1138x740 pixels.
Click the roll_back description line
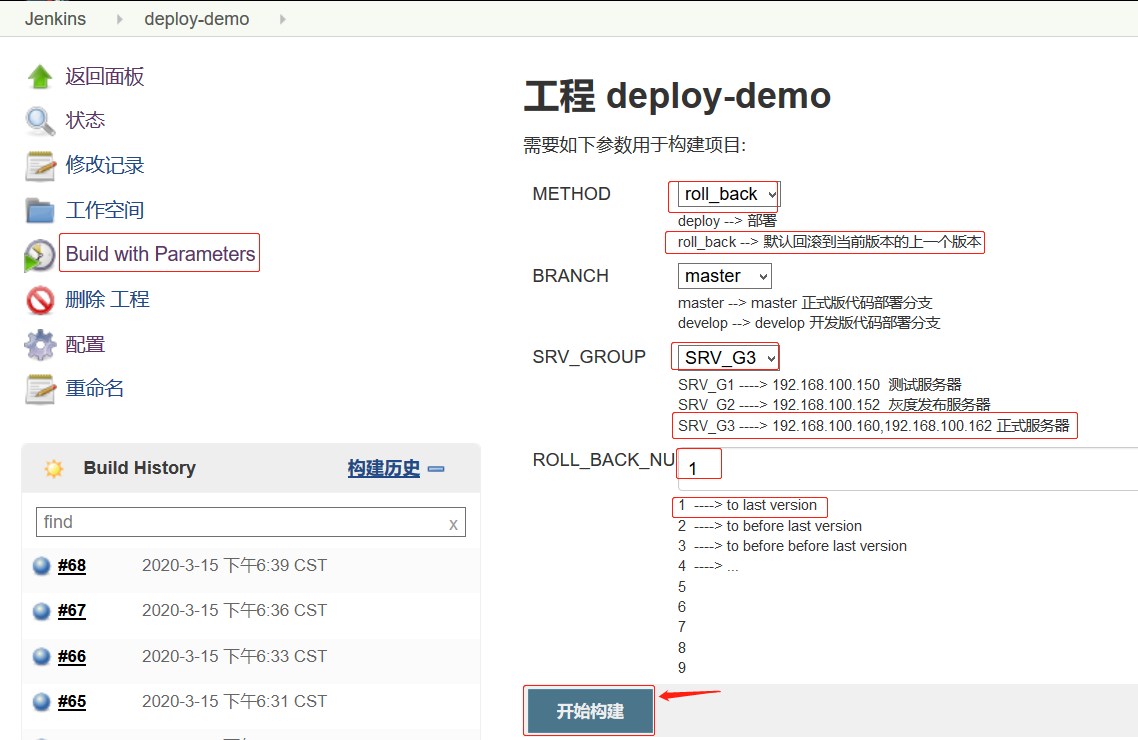(830, 242)
